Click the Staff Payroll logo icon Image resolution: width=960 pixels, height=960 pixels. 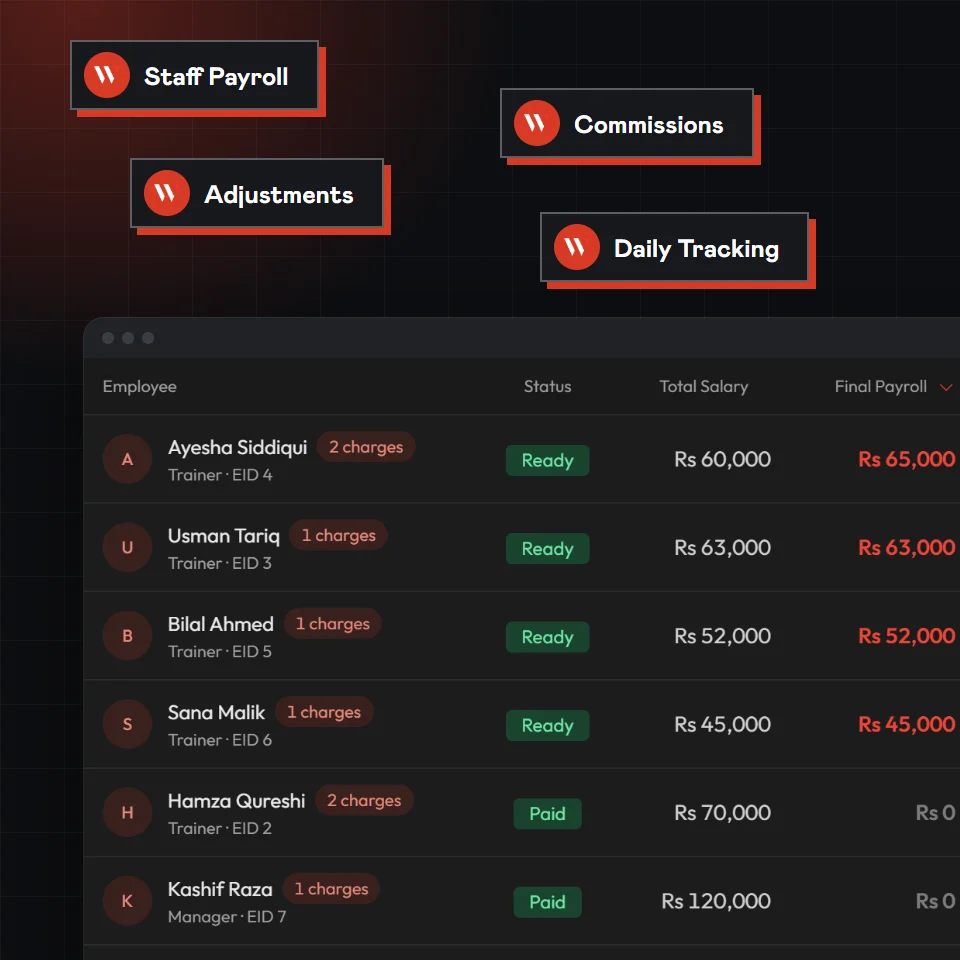[107, 75]
